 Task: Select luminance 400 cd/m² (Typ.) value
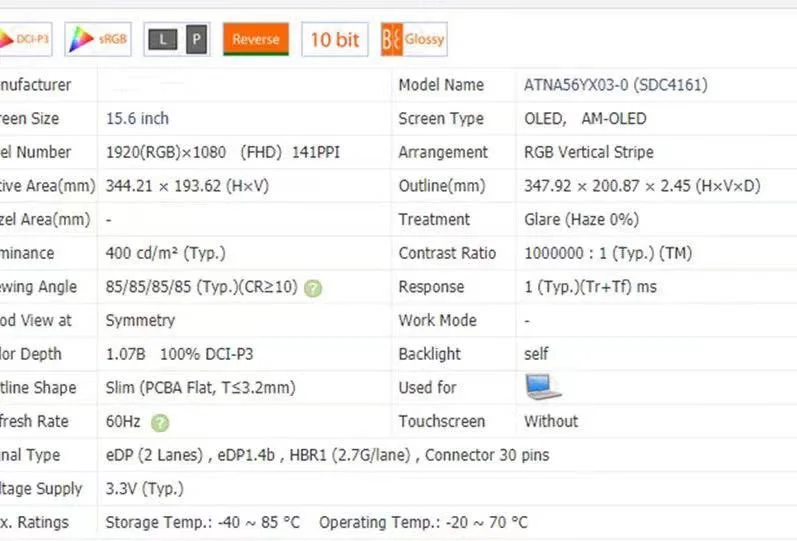(x=166, y=253)
